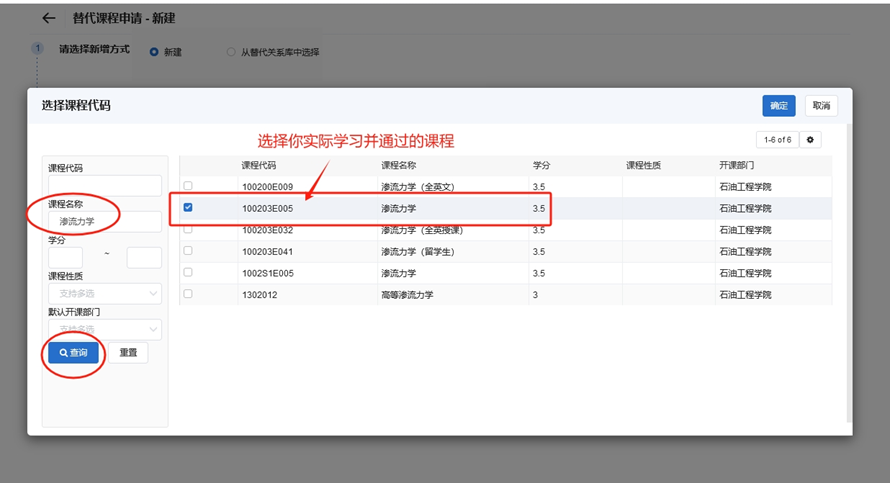Click the 课程代码 input field
The width and height of the screenshot is (890, 483).
(104, 186)
